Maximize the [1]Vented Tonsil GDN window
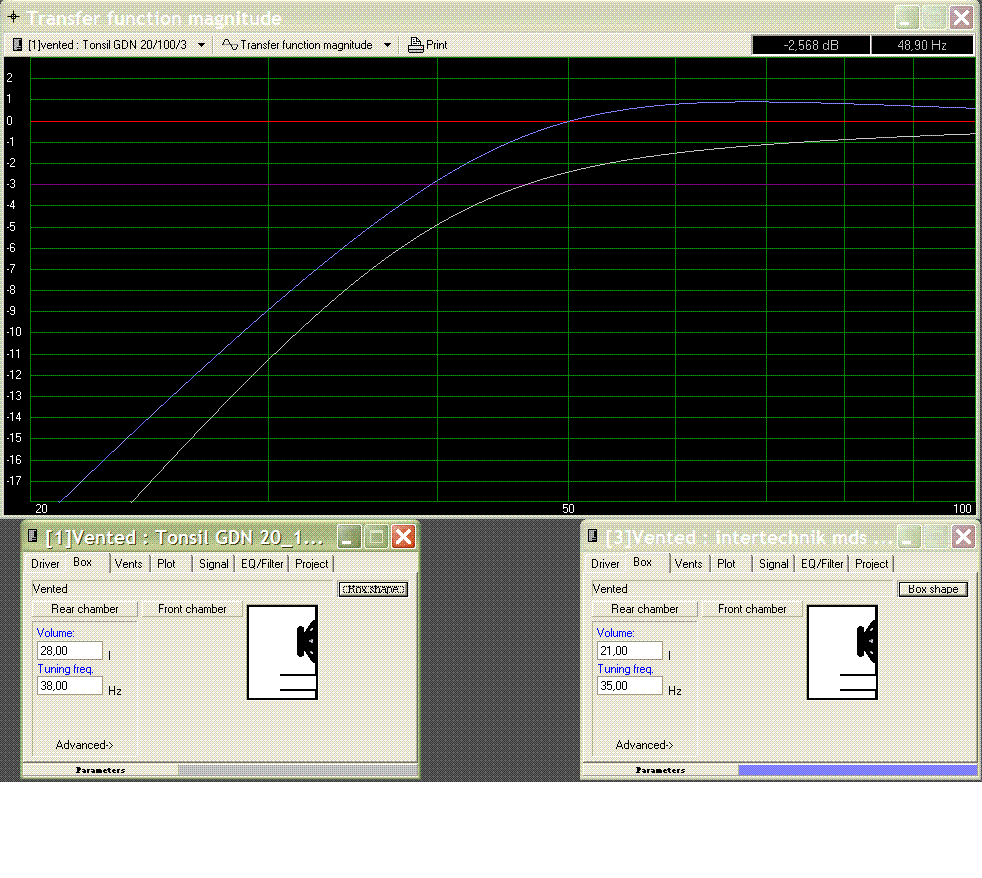Screen dimensions: 982x878 [x=376, y=537]
